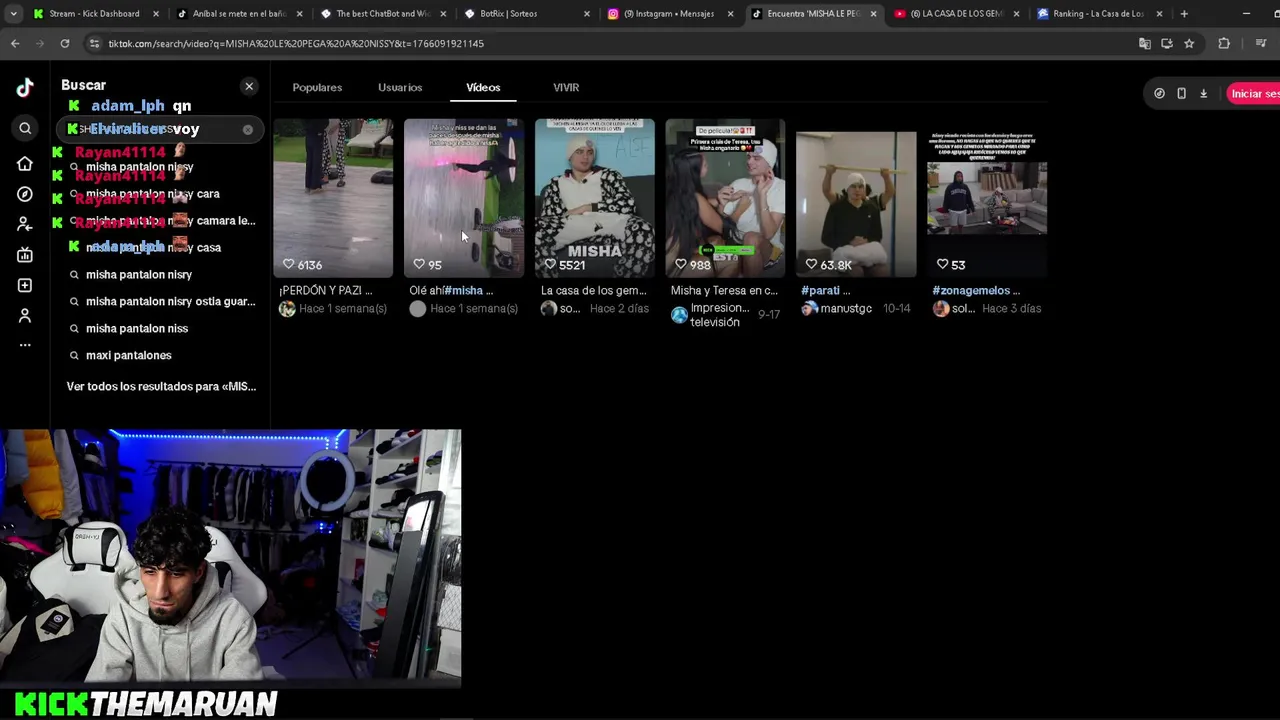Switch to the Instagram Mensajes tab
Screen dimensions: 1280x720
[x=672, y=14]
